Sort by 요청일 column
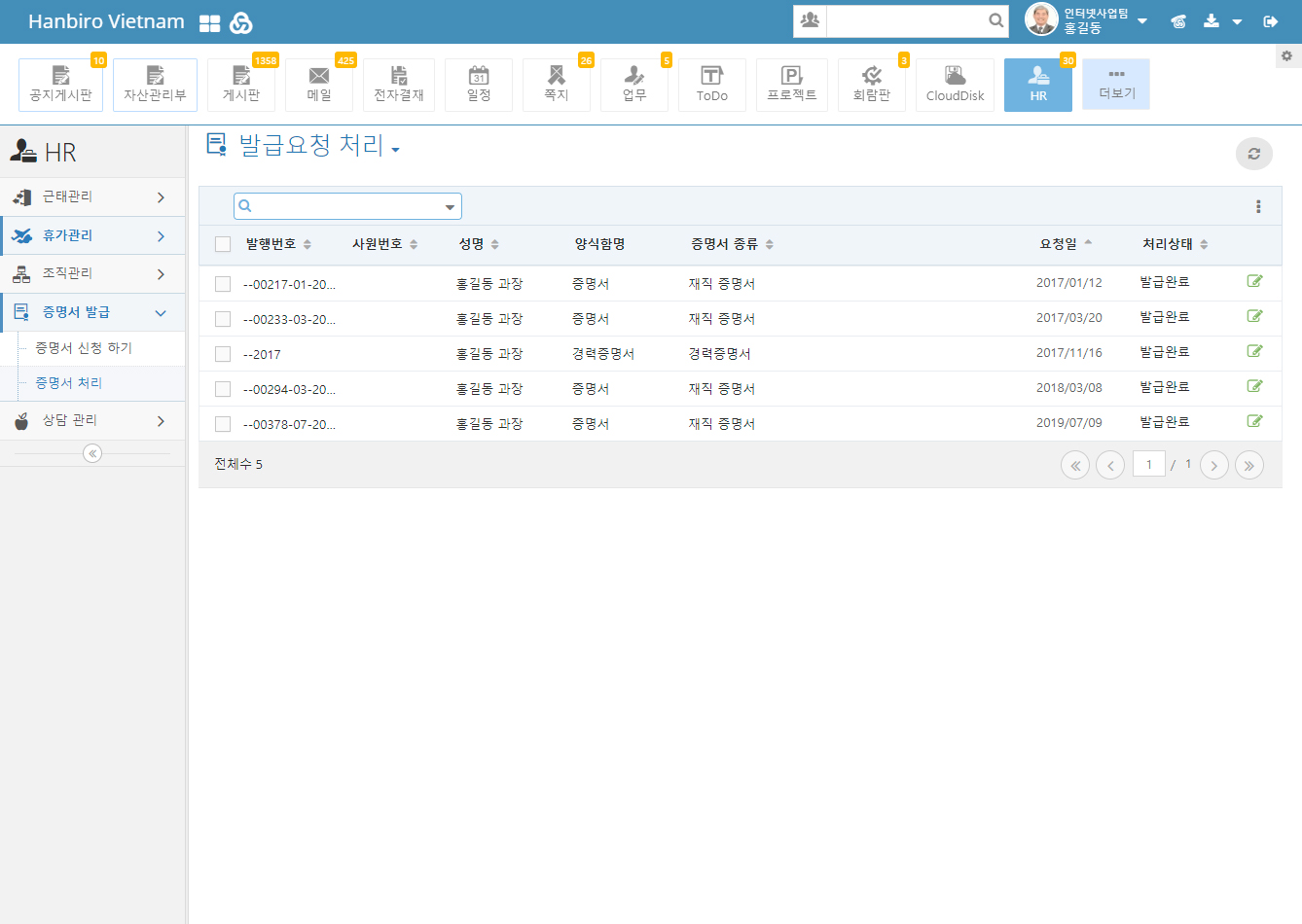1302x924 pixels. 1066,244
